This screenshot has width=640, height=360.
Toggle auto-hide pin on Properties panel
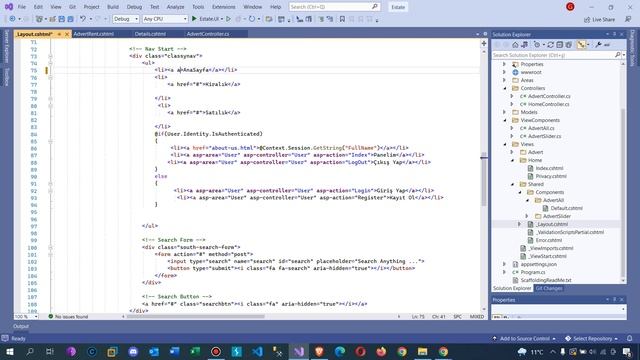(614, 300)
